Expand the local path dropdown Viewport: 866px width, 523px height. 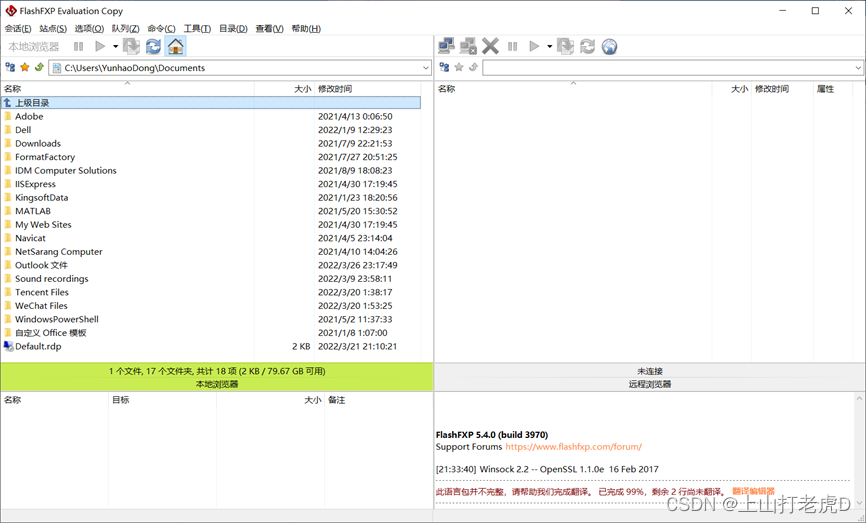pos(425,68)
